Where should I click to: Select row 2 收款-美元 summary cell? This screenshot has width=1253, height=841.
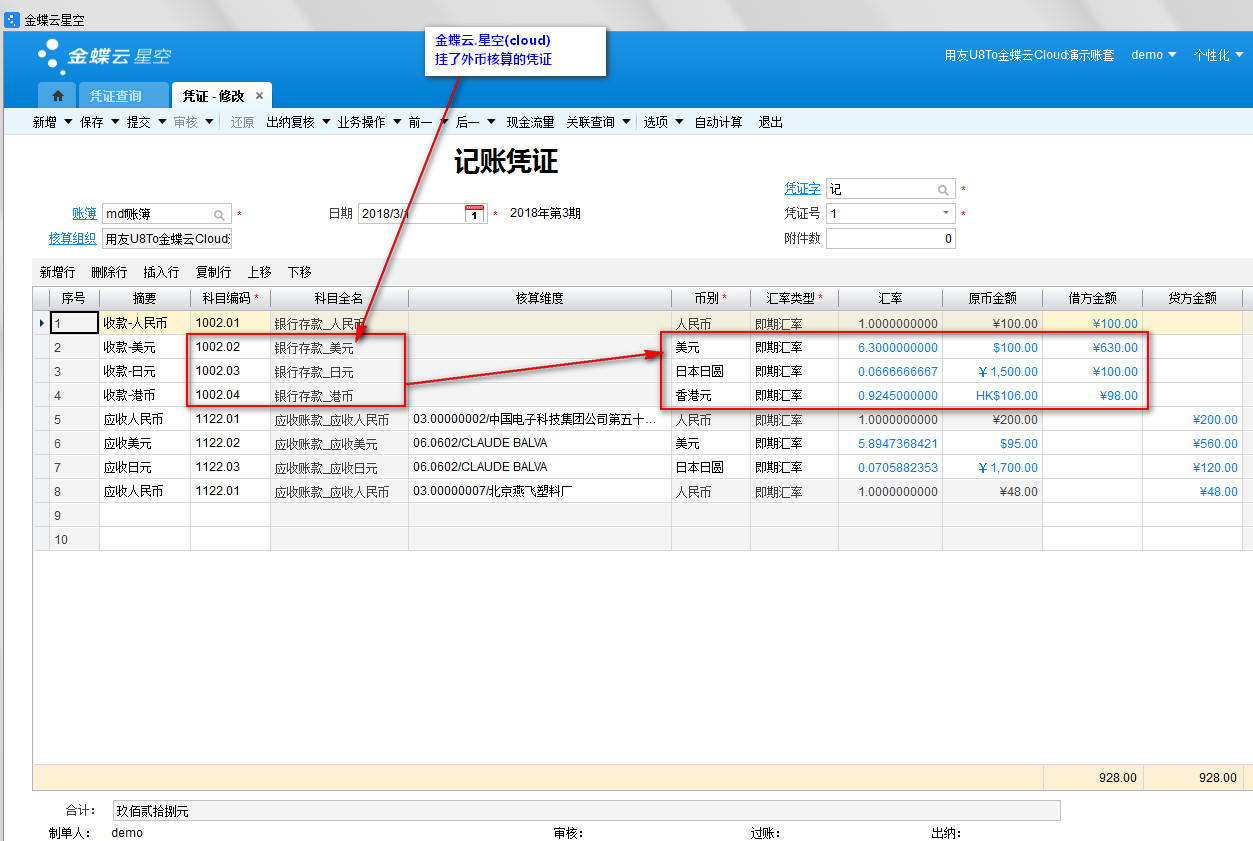(144, 348)
